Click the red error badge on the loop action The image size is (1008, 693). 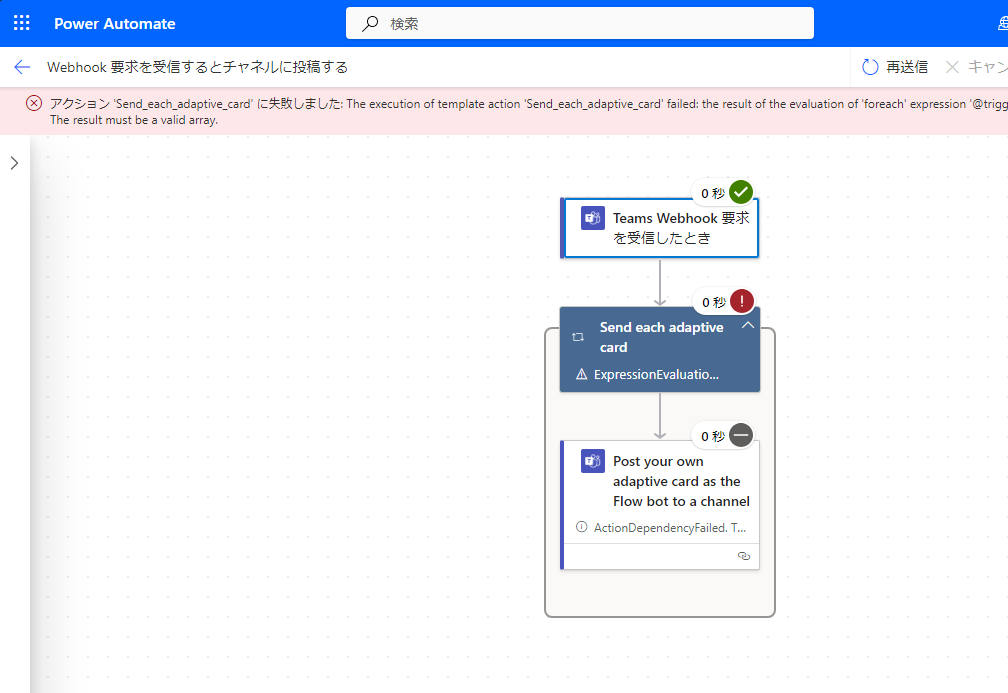click(741, 301)
